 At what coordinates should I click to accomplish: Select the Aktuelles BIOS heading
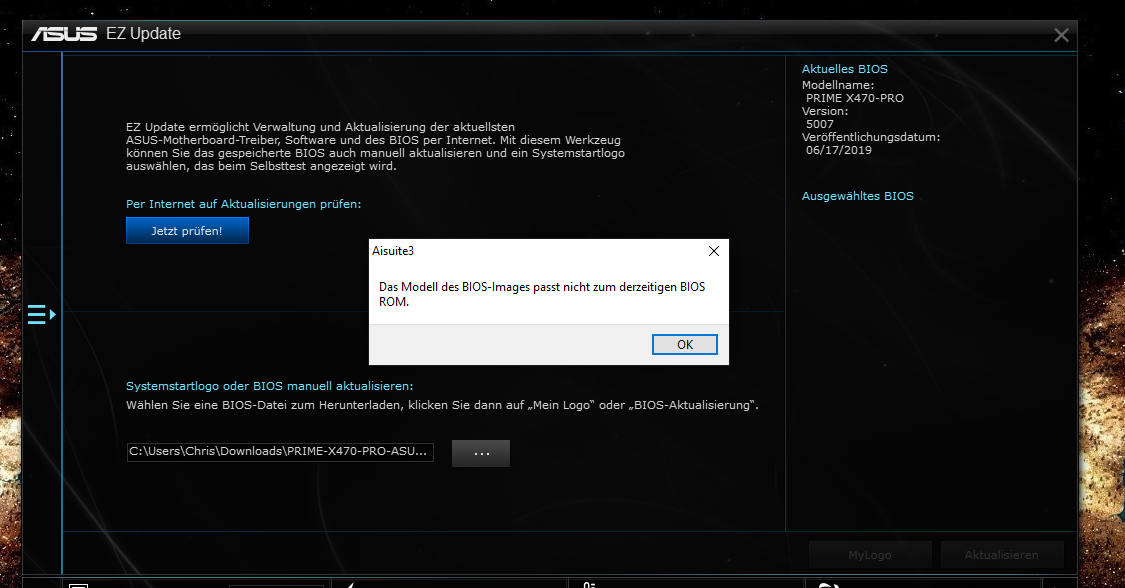[x=844, y=69]
